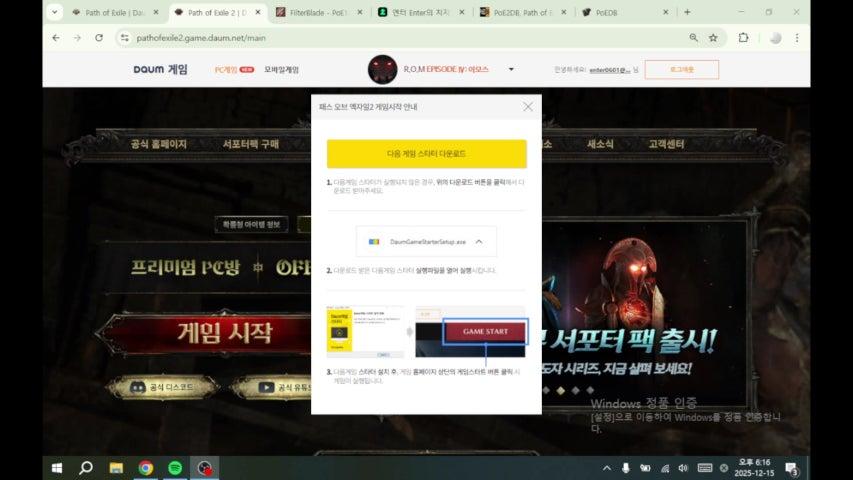Click the zoom magnifier icon in address bar
This screenshot has width=853, height=480.
[693, 37]
